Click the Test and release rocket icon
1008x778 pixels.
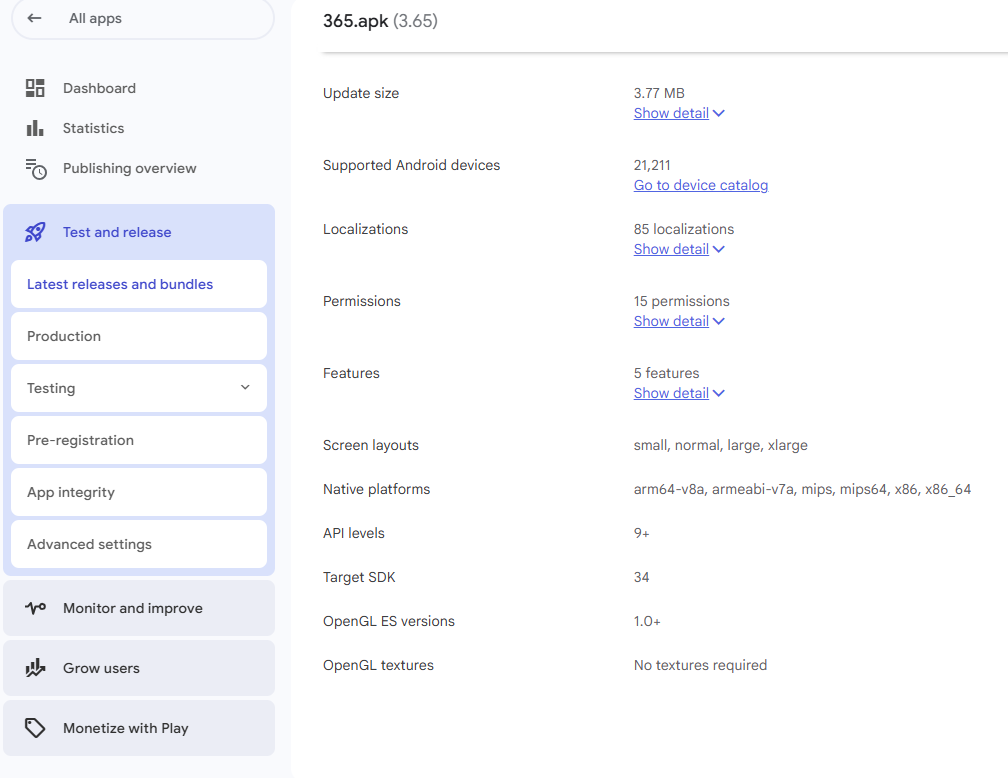click(x=35, y=232)
